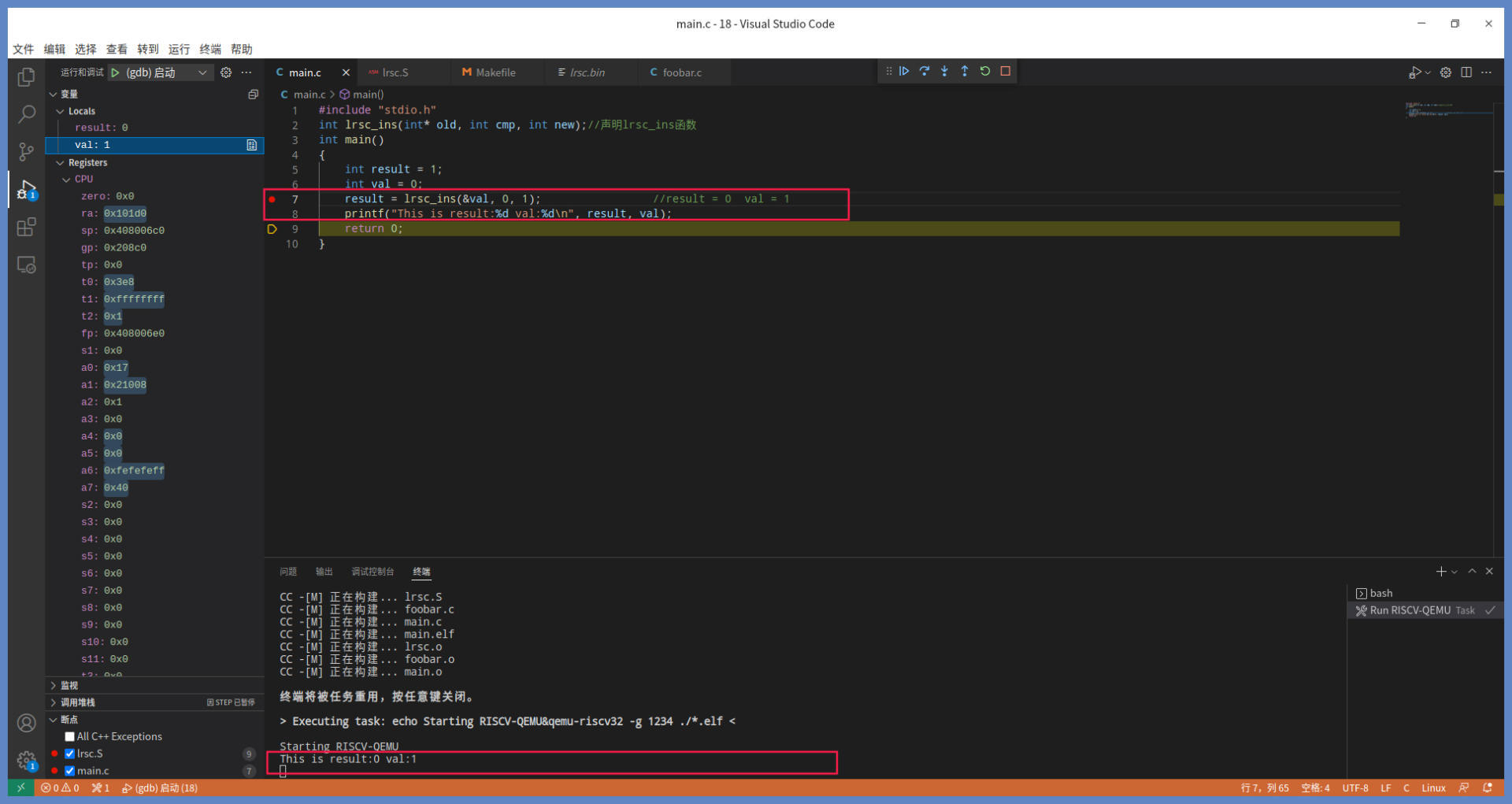Click the UTF-8 encoding in status bar
This screenshot has height=804, width=1512.
pyautogui.click(x=1354, y=788)
